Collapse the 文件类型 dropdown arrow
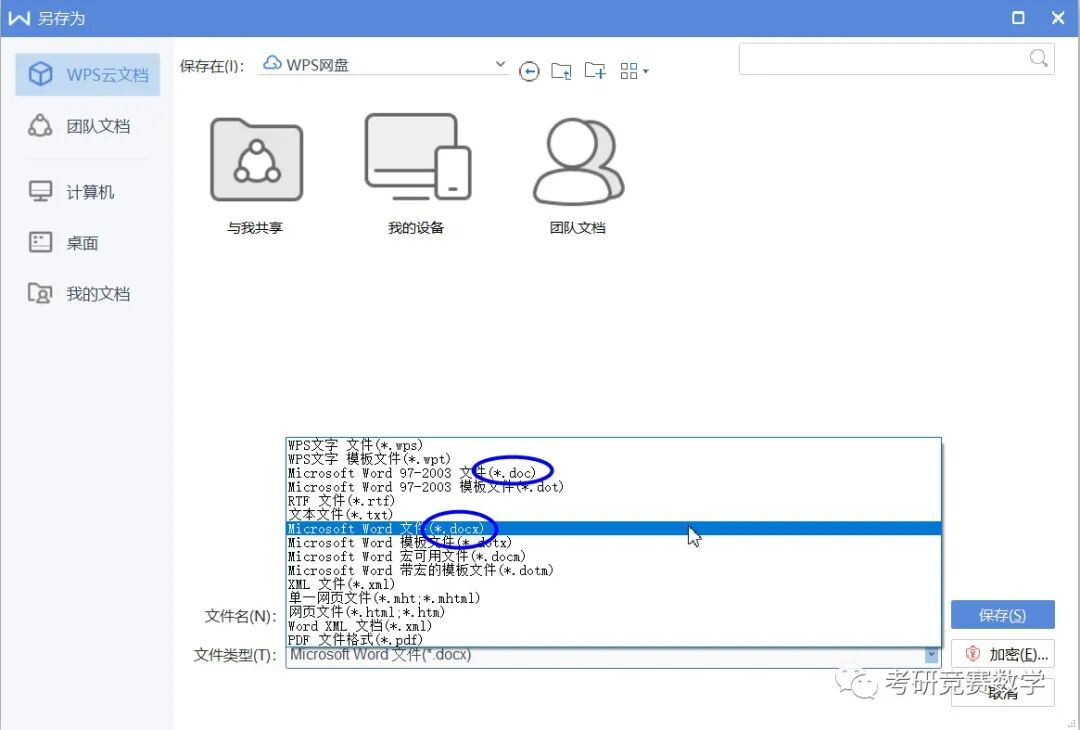The height and width of the screenshot is (730, 1080). point(931,655)
